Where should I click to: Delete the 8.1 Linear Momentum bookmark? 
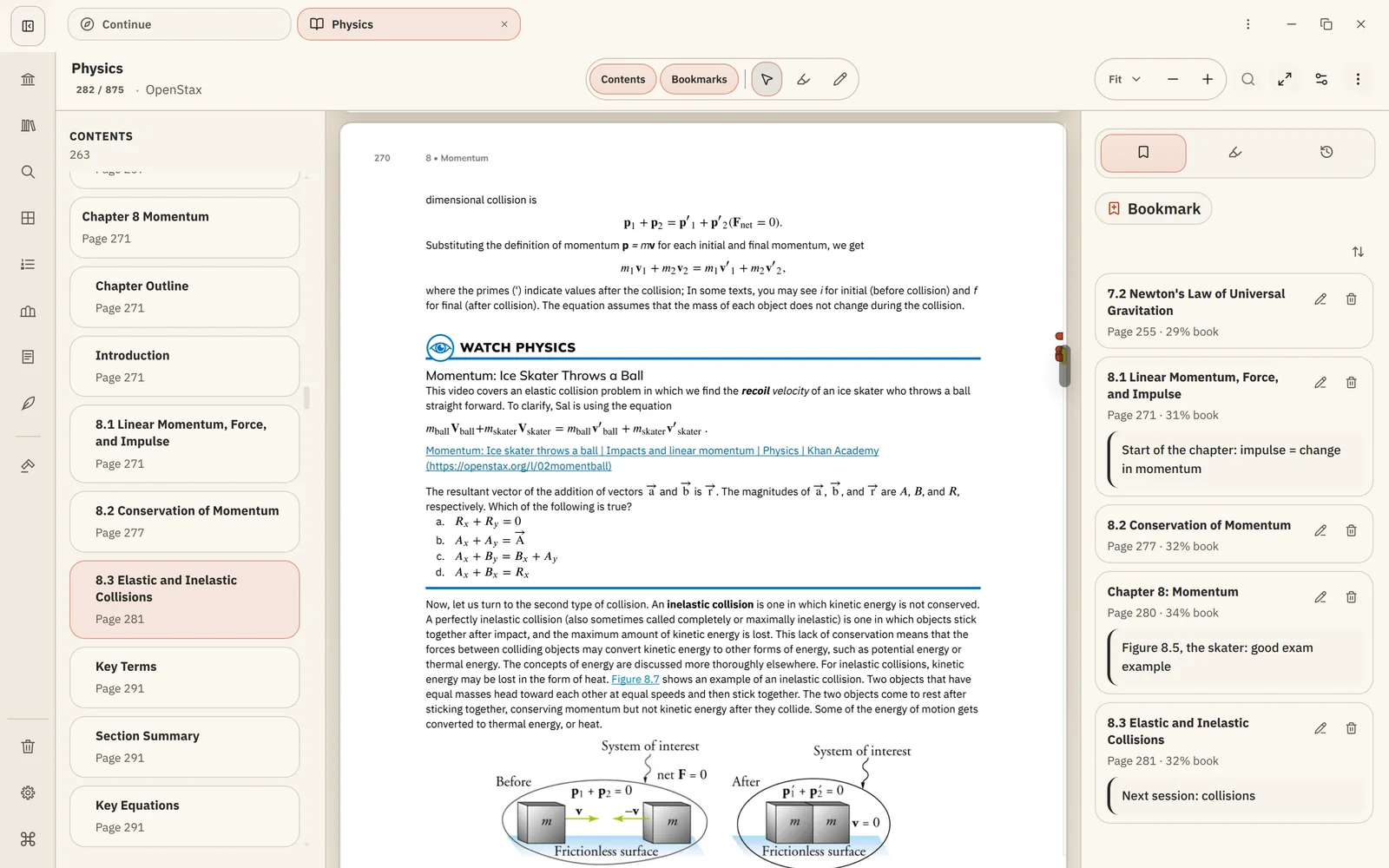(1352, 383)
